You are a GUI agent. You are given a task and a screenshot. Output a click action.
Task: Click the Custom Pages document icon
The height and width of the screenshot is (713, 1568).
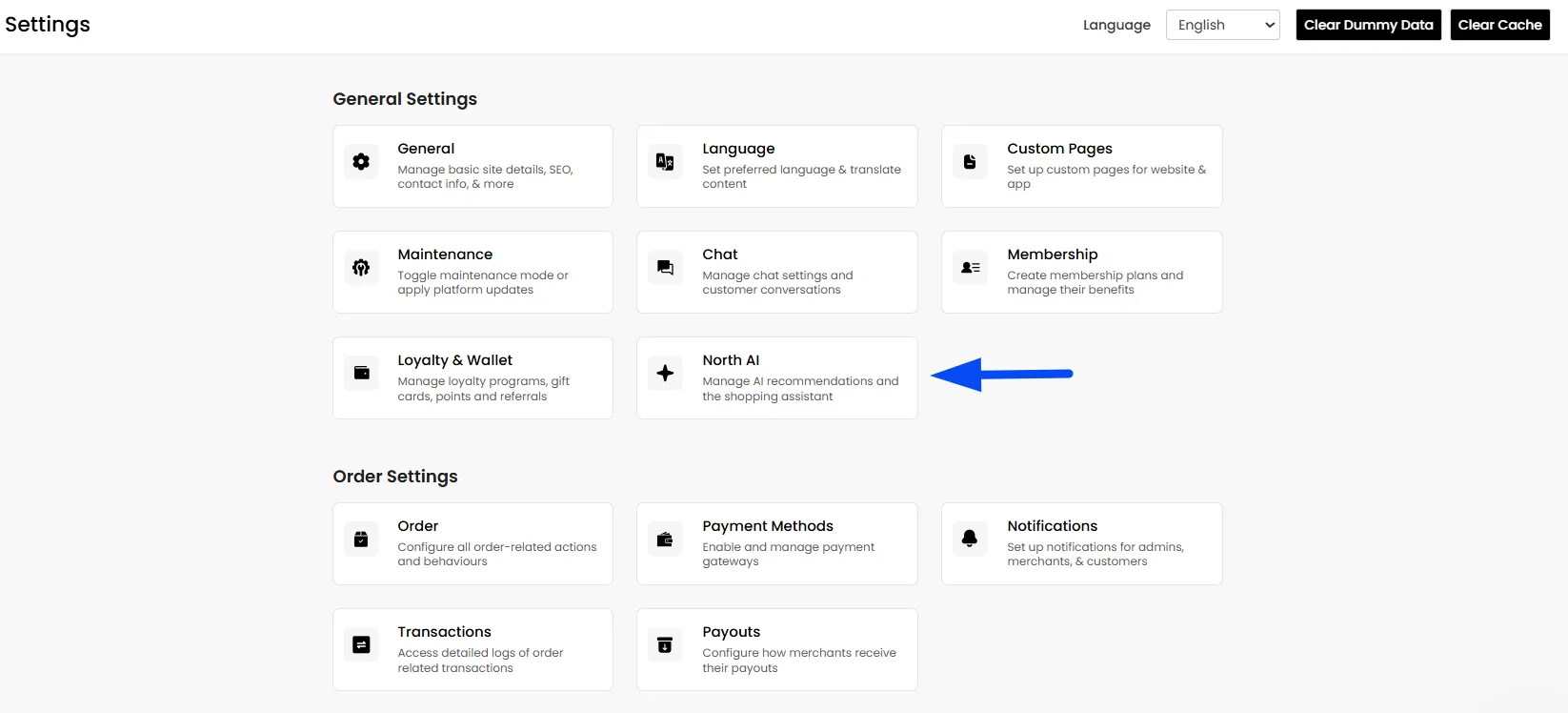click(x=970, y=162)
